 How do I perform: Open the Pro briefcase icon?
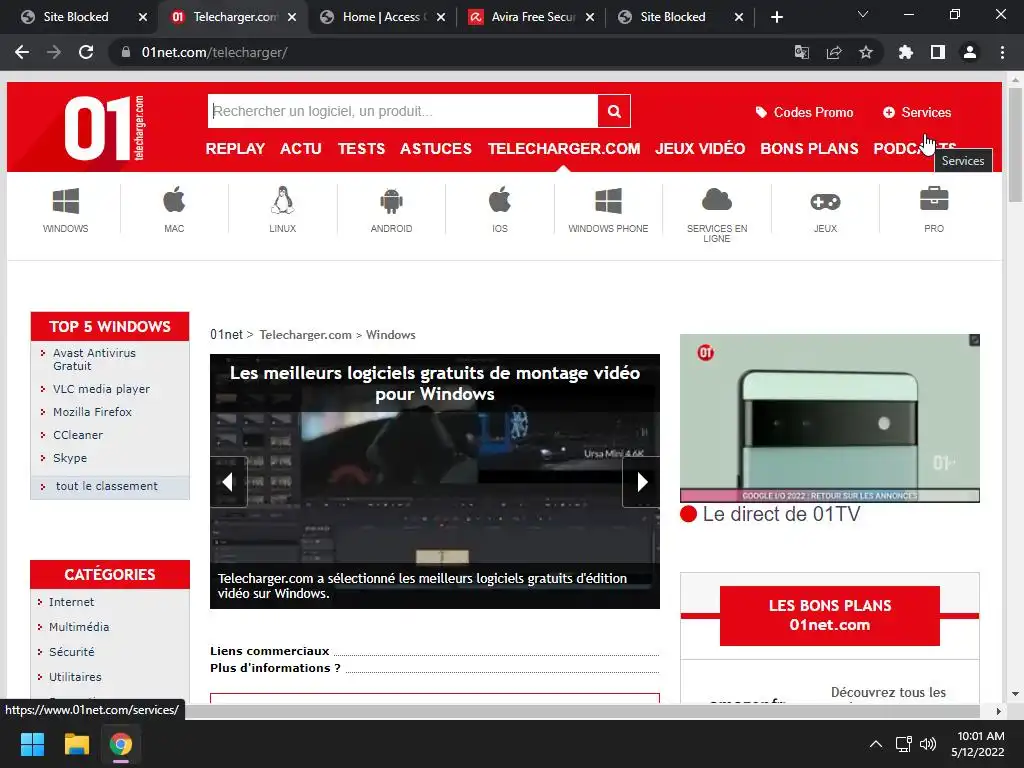click(934, 199)
